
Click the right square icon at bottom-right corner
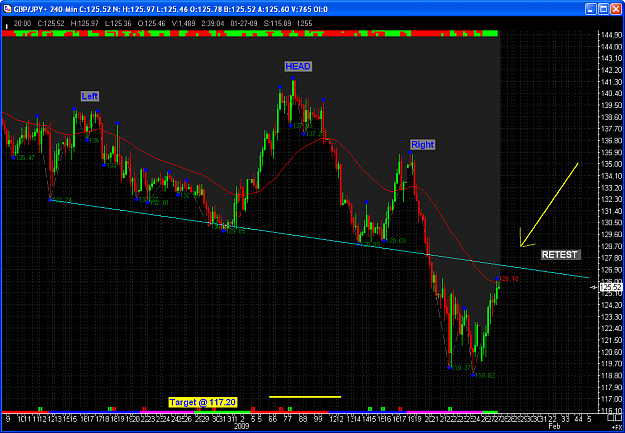pyautogui.click(x=619, y=418)
